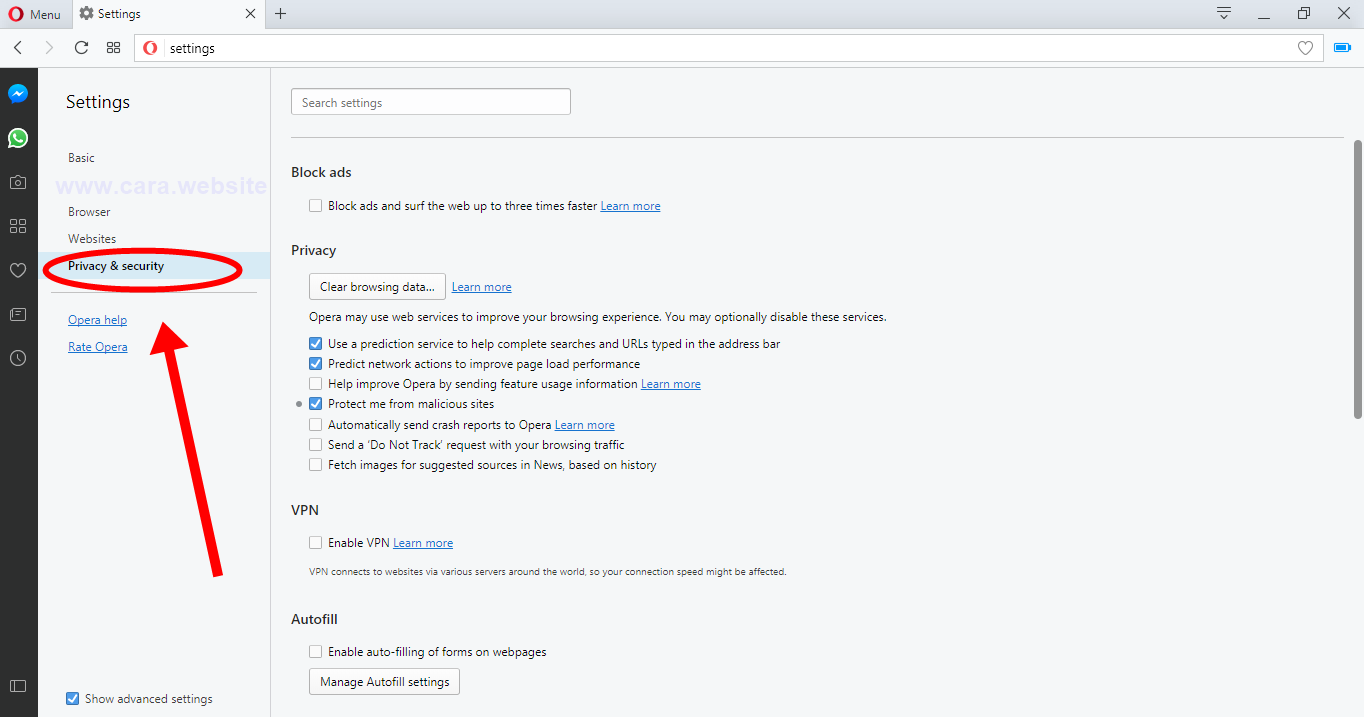Click the battery saver icon
Screen dimensions: 1364x717
pos(1342,47)
